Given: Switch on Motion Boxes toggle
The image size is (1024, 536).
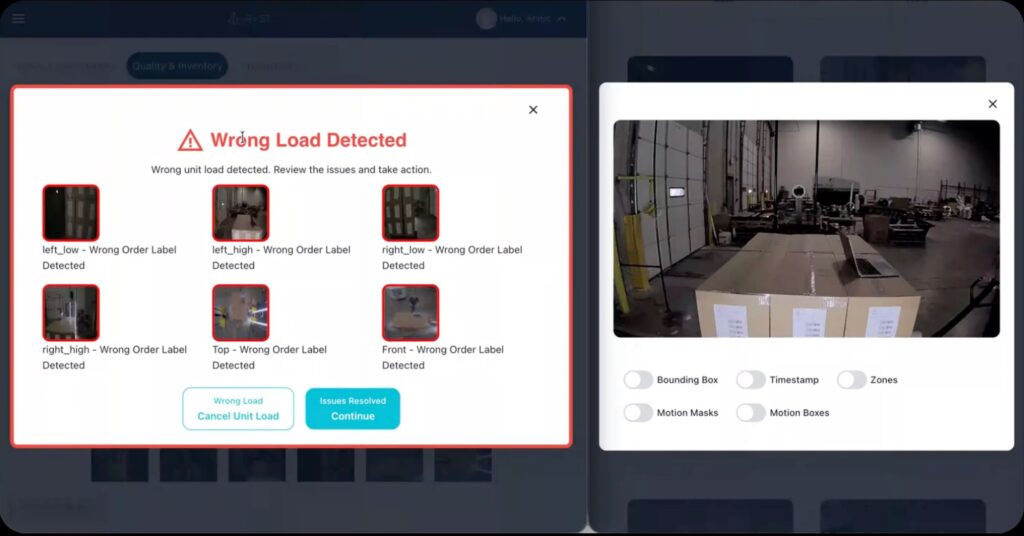Looking at the screenshot, I should 751,412.
